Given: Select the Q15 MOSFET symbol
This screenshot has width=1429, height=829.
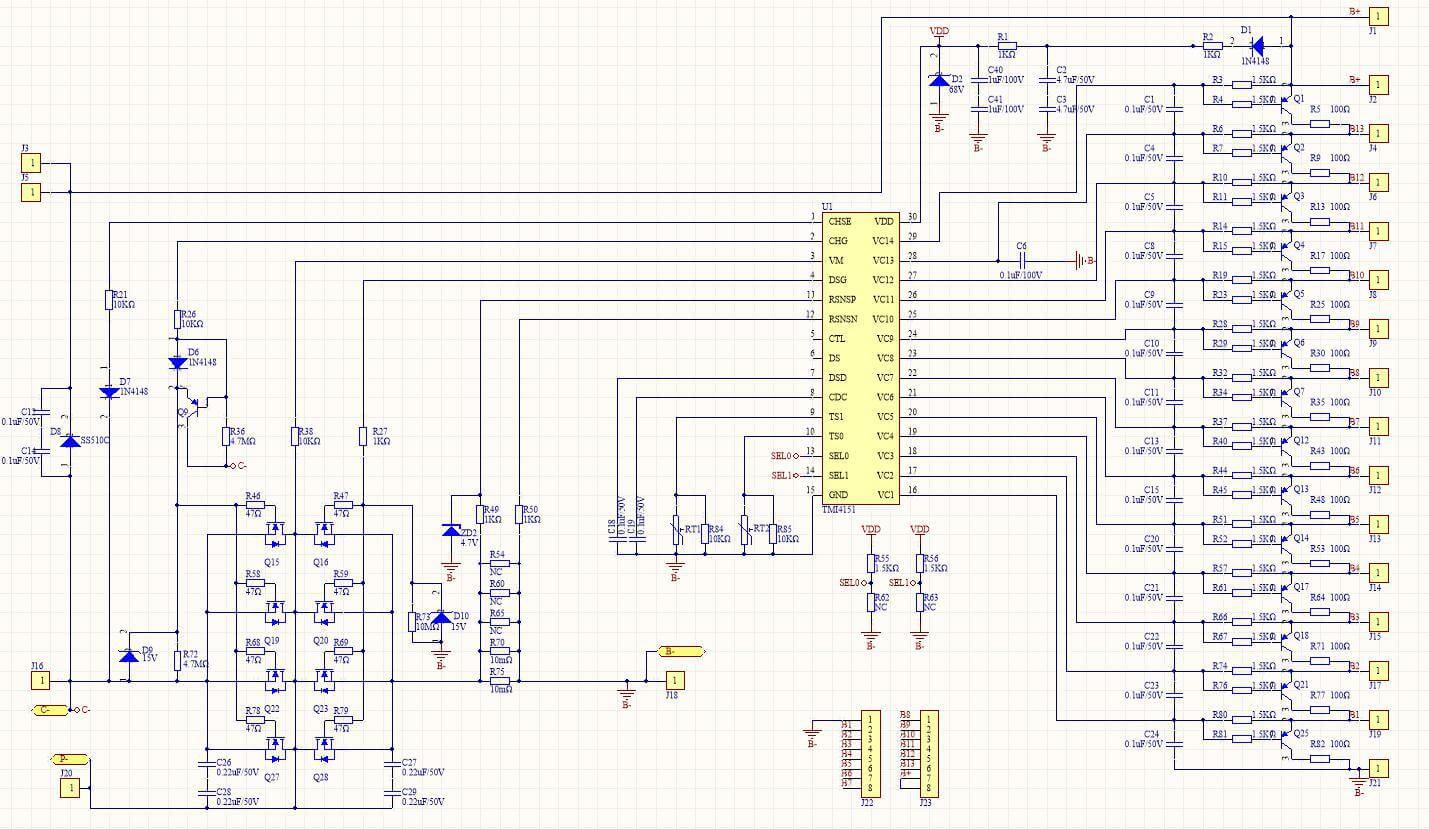Looking at the screenshot, I should tap(274, 530).
